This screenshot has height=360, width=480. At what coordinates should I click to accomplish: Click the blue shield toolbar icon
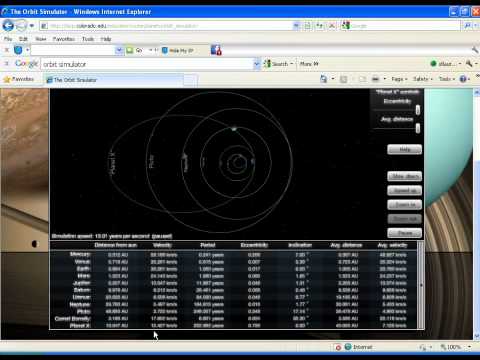(18, 50)
